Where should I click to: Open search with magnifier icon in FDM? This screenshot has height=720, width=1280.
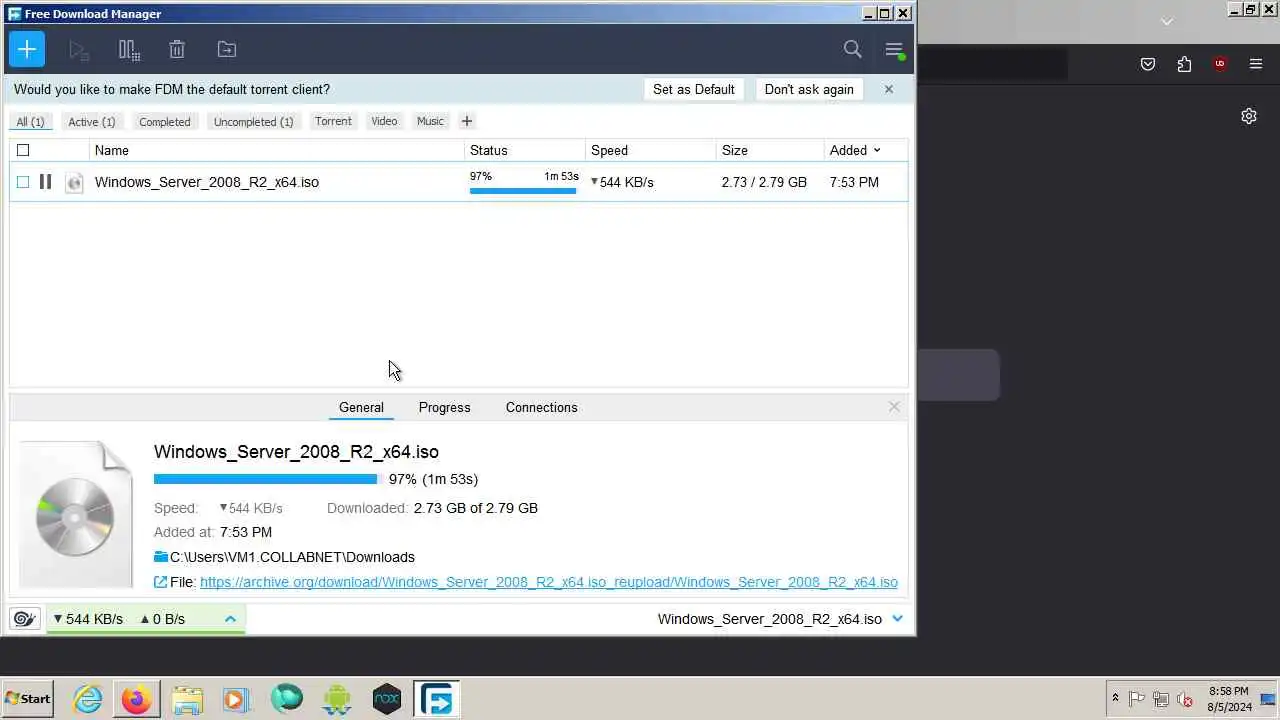[852, 49]
